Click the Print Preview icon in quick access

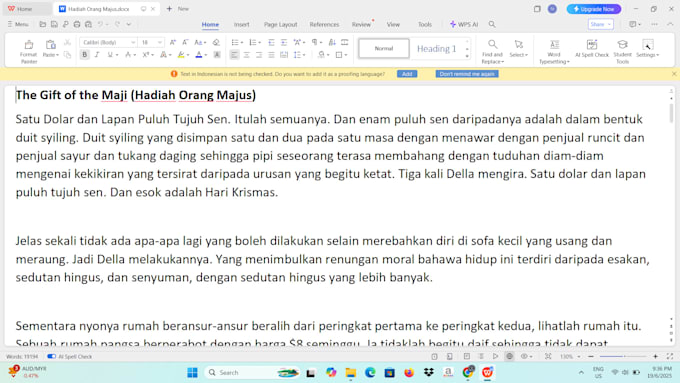[x=88, y=24]
